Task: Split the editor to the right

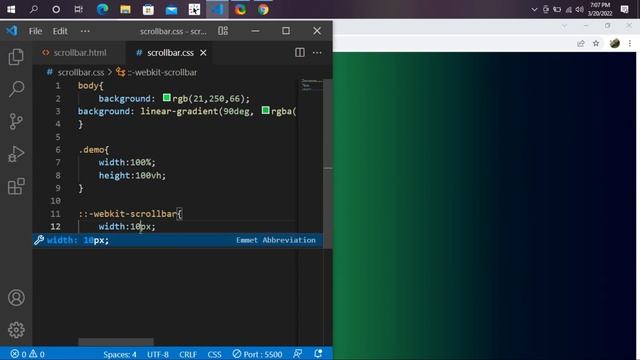Action: coord(300,52)
